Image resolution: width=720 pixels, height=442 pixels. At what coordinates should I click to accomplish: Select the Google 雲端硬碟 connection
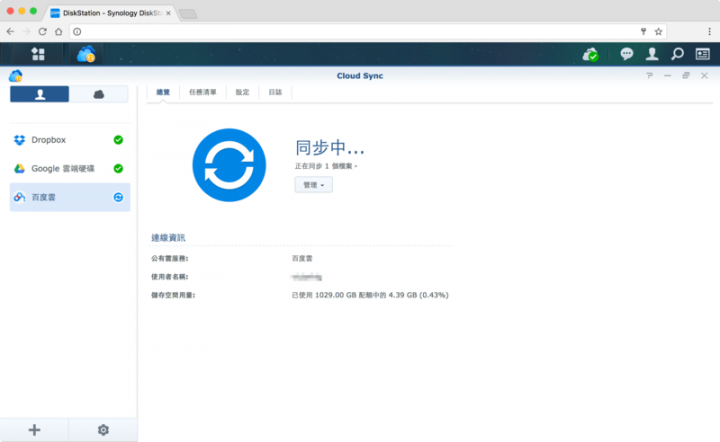(x=70, y=168)
